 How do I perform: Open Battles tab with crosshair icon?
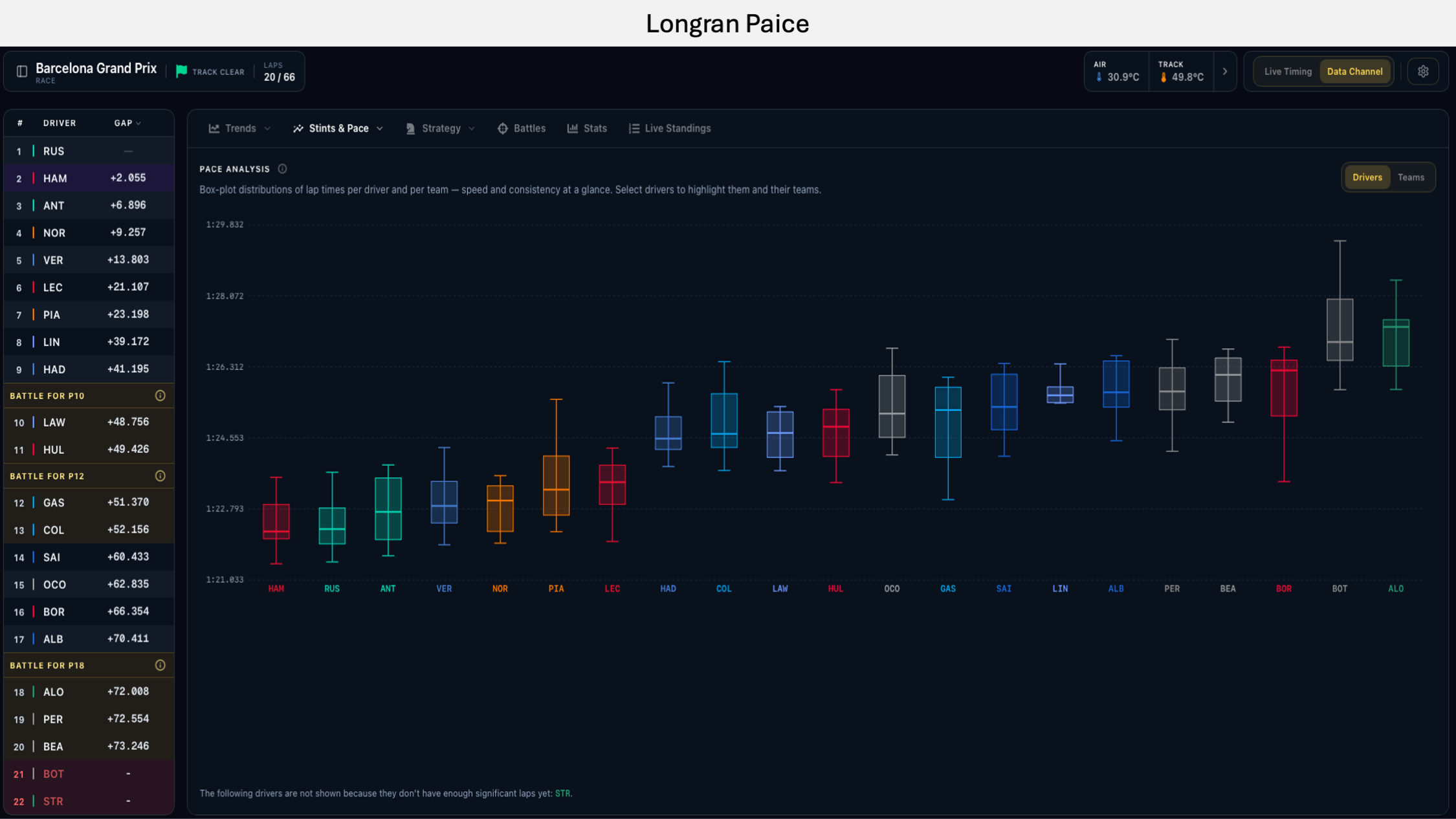522,128
